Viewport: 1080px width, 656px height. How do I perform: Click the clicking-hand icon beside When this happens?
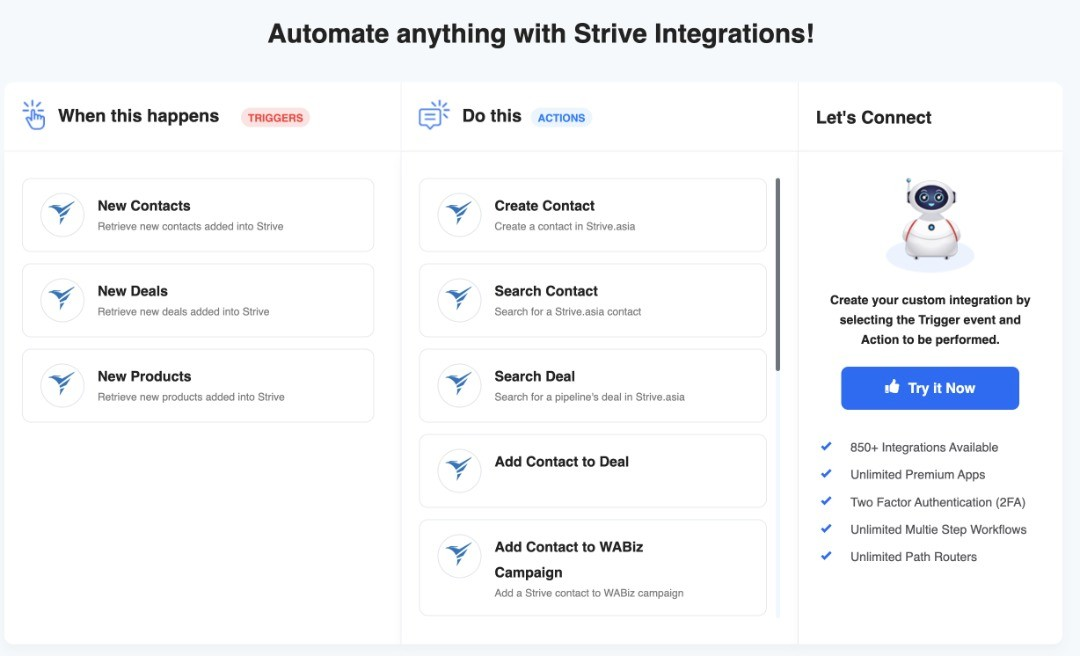[34, 115]
